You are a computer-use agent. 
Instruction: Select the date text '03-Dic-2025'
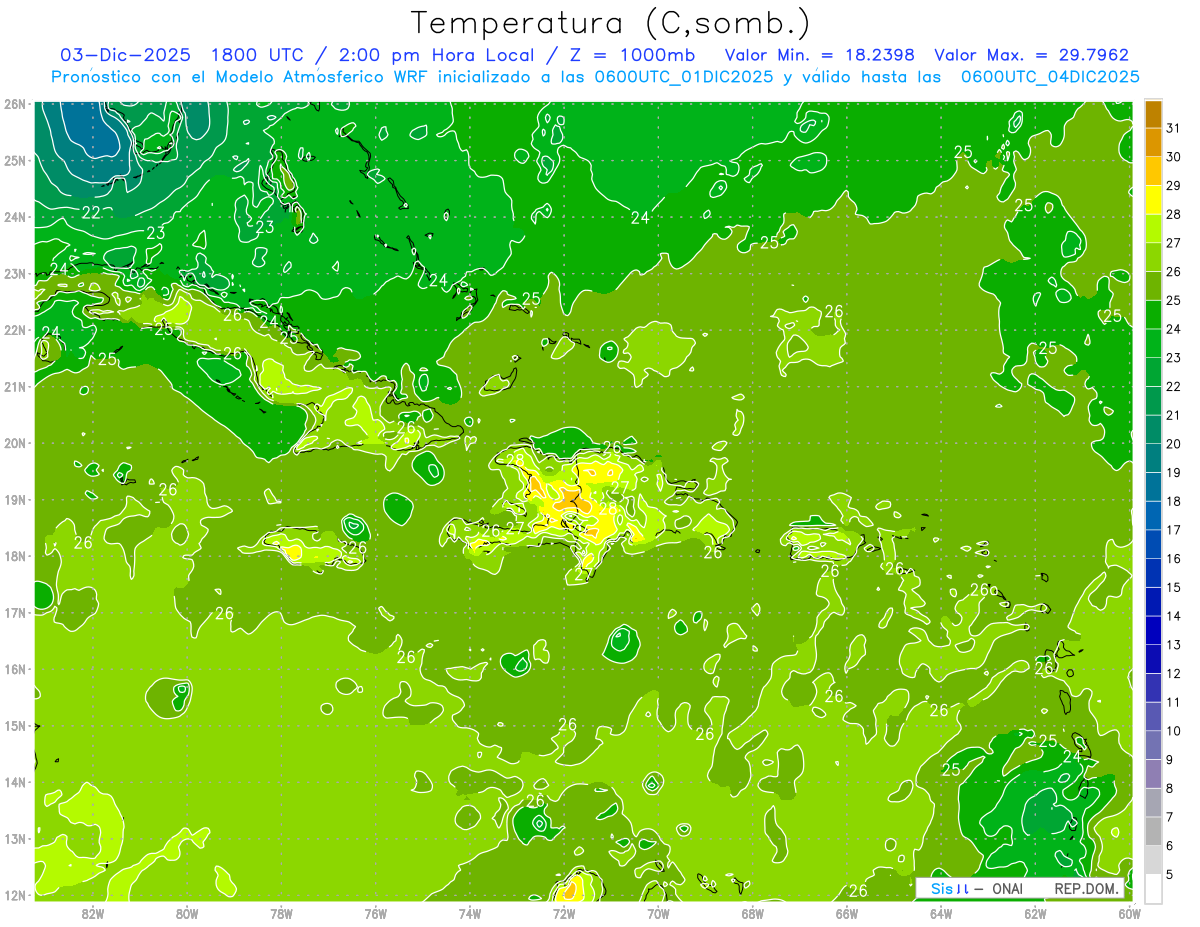pyautogui.click(x=125, y=55)
